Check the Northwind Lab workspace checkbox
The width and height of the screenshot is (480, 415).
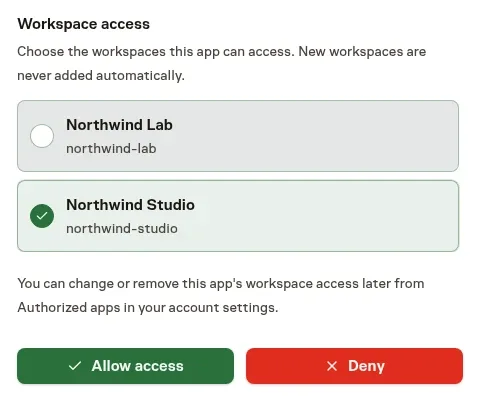click(42, 136)
